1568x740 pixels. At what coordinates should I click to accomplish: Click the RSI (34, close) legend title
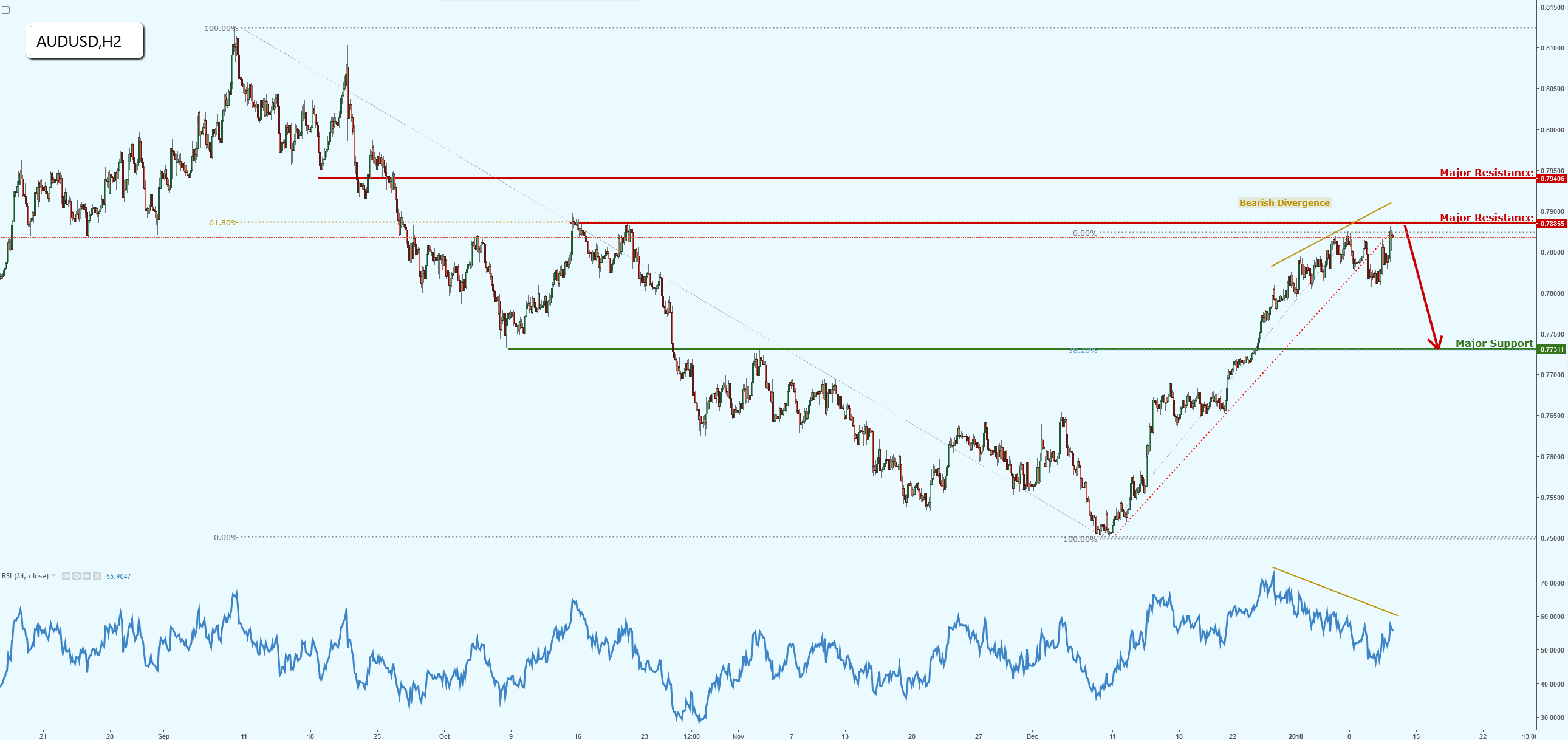click(25, 577)
